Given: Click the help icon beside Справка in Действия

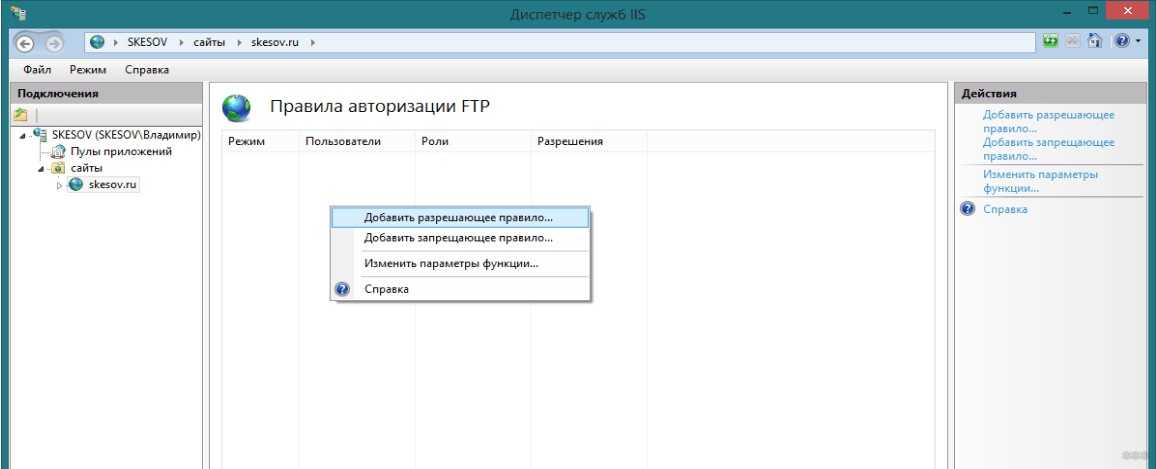Looking at the screenshot, I should (967, 209).
